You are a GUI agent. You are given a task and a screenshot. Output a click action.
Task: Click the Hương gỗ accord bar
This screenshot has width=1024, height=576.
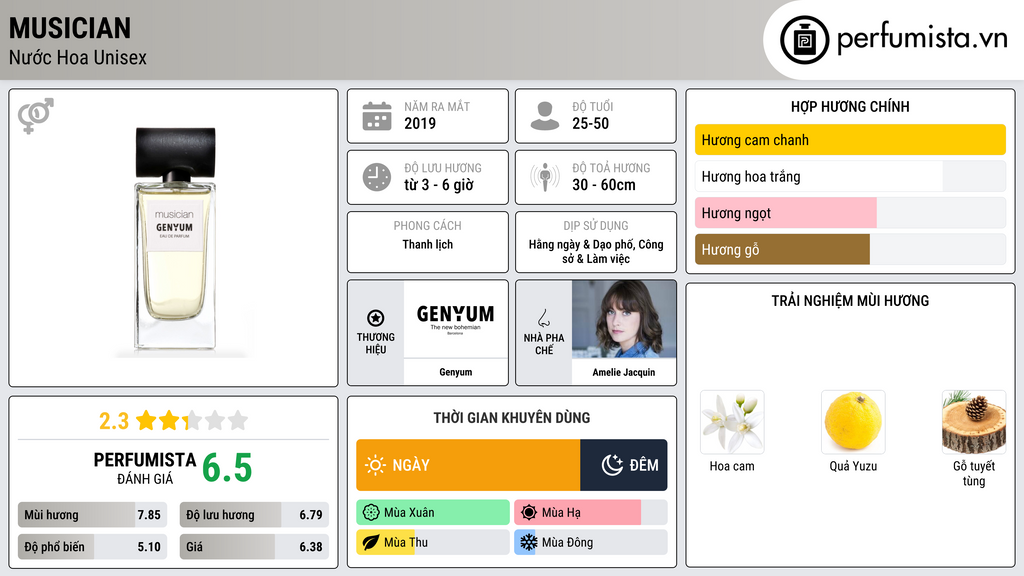tap(850, 249)
